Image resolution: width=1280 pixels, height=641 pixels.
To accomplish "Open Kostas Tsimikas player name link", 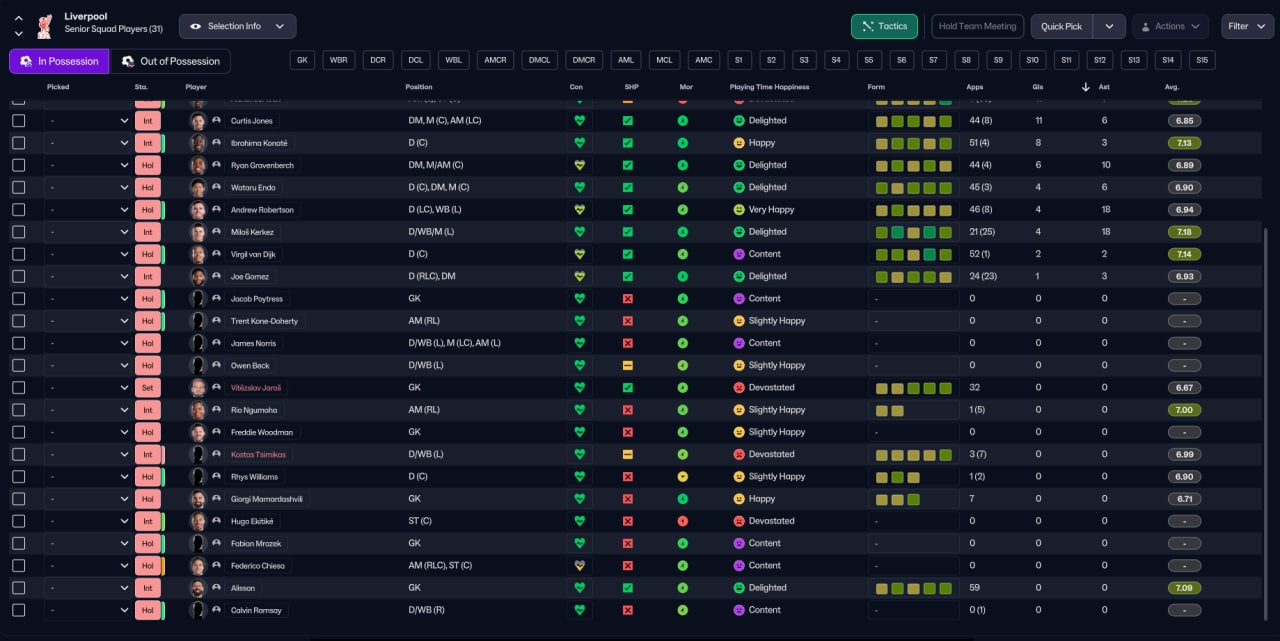I will [258, 454].
